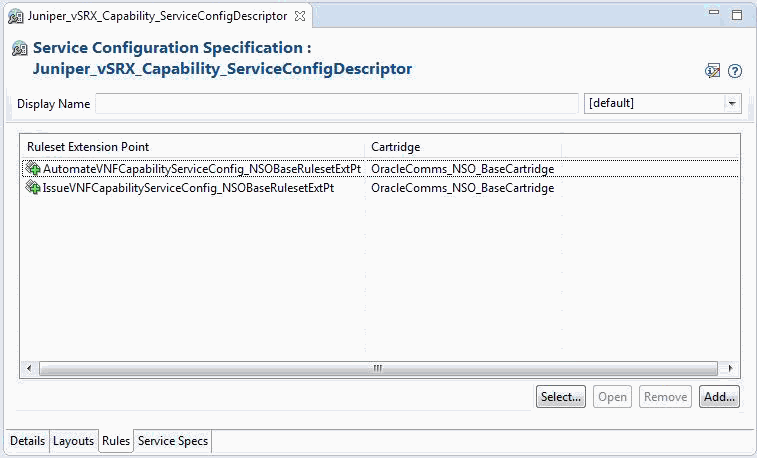Viewport: 757px width, 458px height.
Task: Click the horizontal scrollbar right arrow
Action: [x=730, y=369]
